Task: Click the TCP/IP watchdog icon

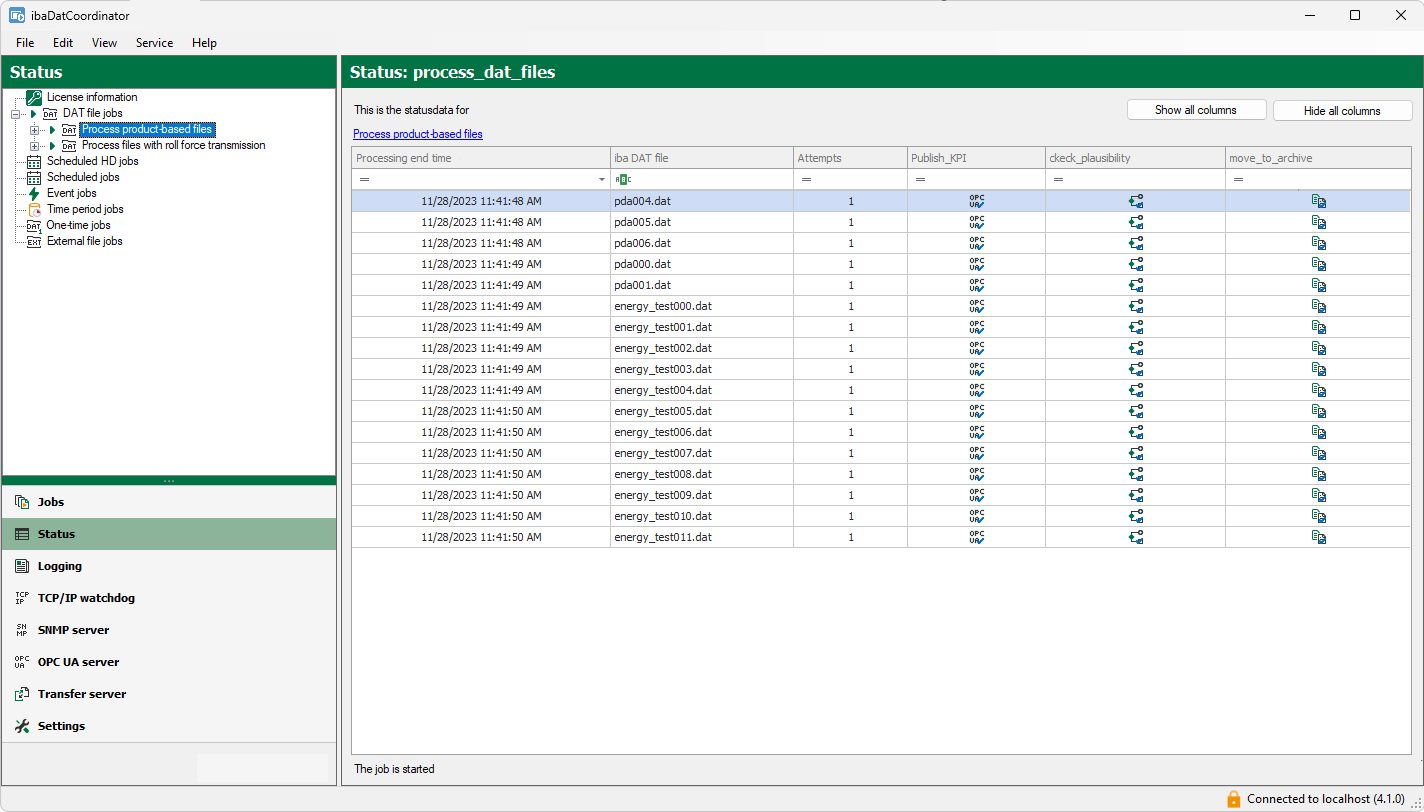Action: pyautogui.click(x=22, y=598)
